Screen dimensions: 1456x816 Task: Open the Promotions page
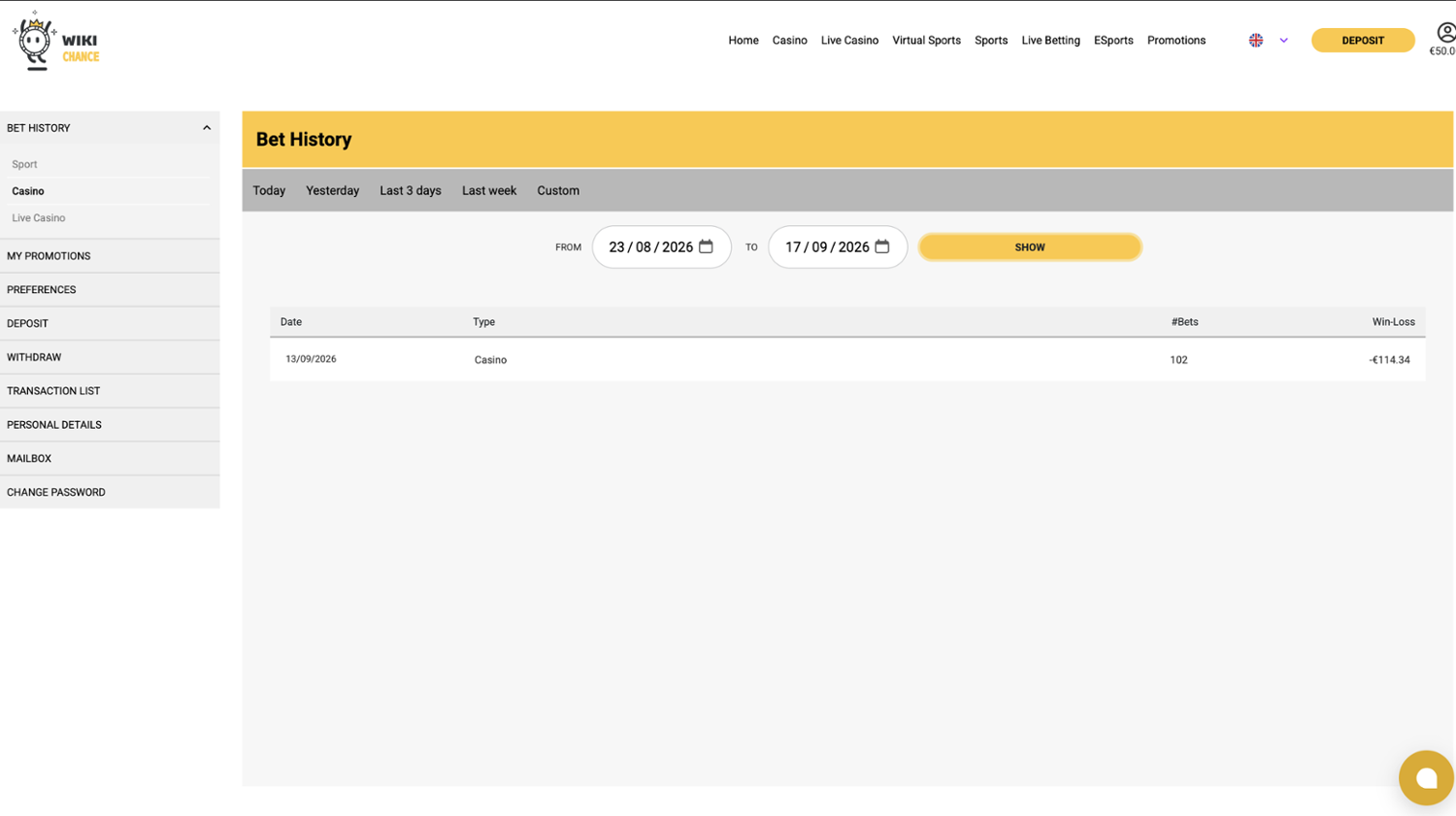(1176, 41)
